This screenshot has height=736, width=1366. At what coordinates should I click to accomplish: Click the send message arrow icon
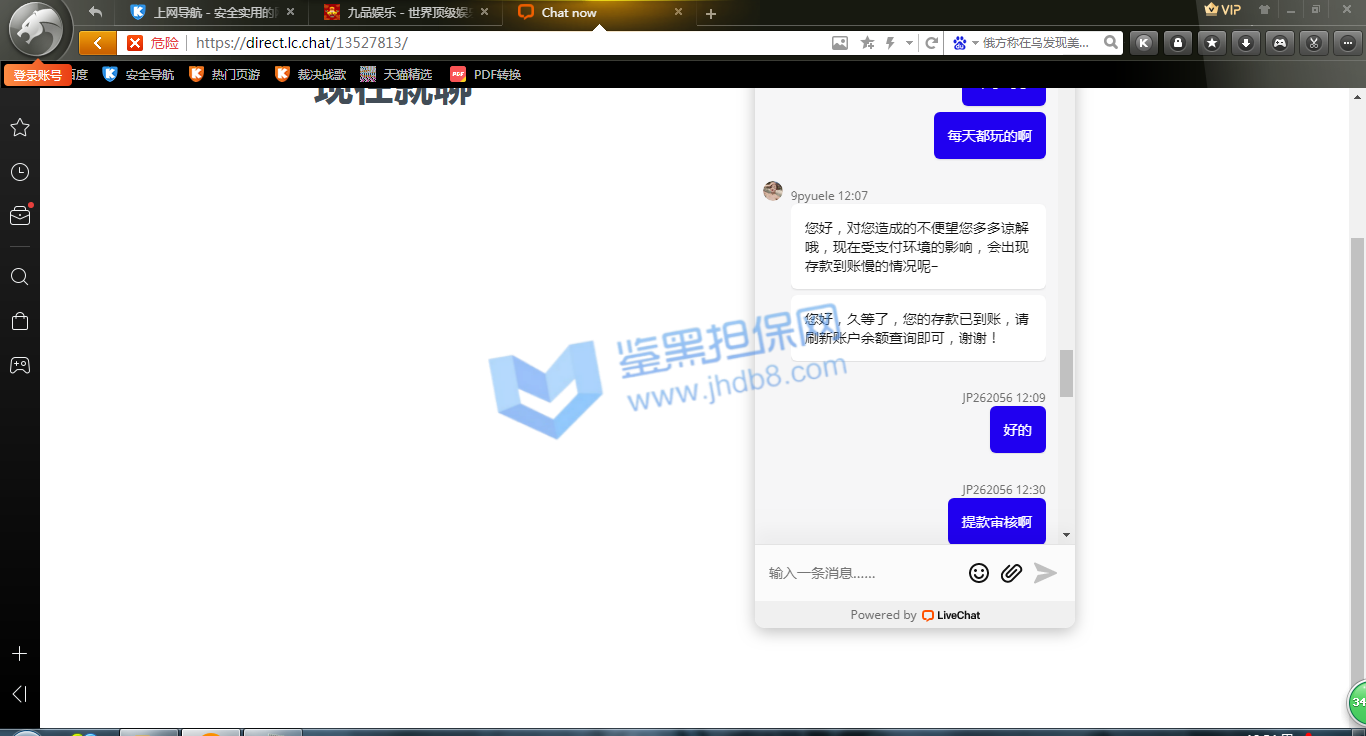point(1045,572)
